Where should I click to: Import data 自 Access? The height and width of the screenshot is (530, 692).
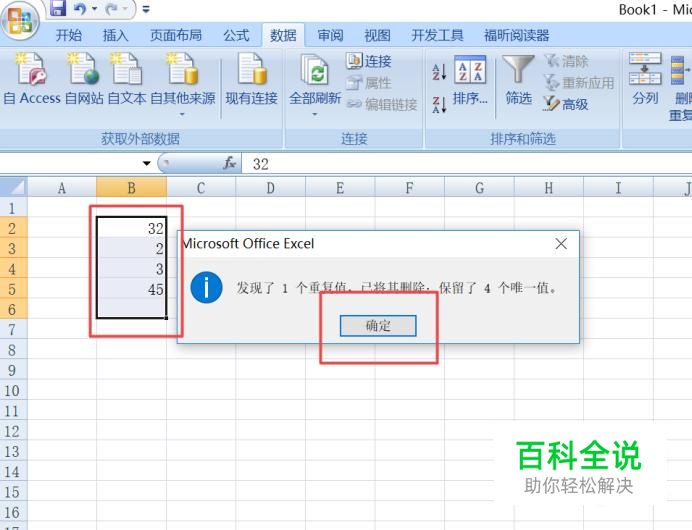coord(32,79)
